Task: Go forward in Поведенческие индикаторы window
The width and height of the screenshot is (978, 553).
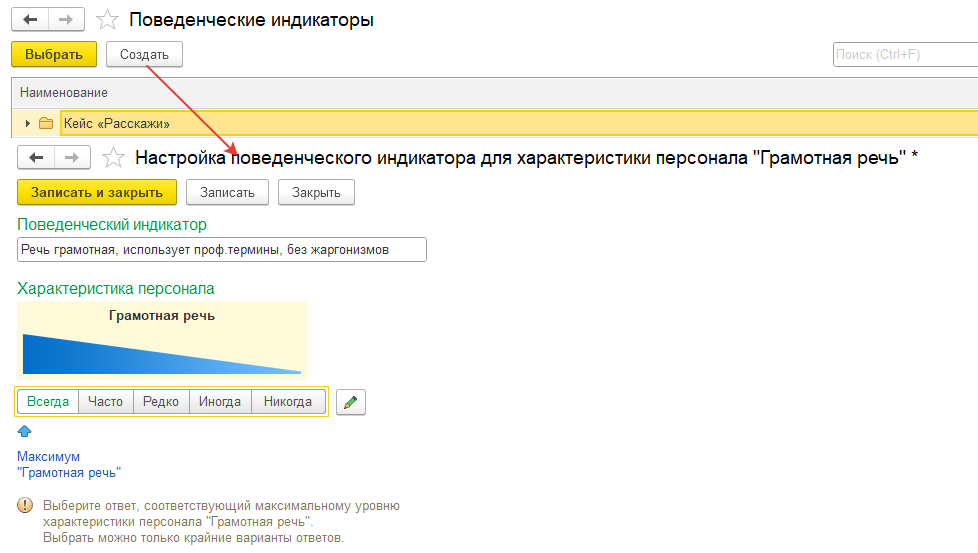Action: click(x=66, y=20)
